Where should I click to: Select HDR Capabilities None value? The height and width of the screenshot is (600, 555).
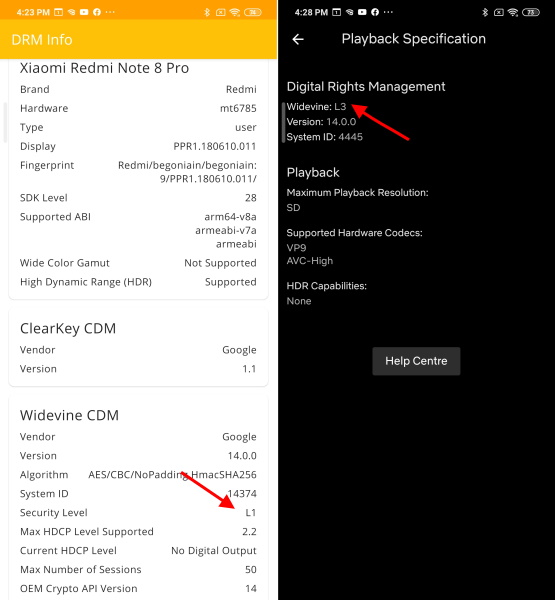[x=299, y=301]
